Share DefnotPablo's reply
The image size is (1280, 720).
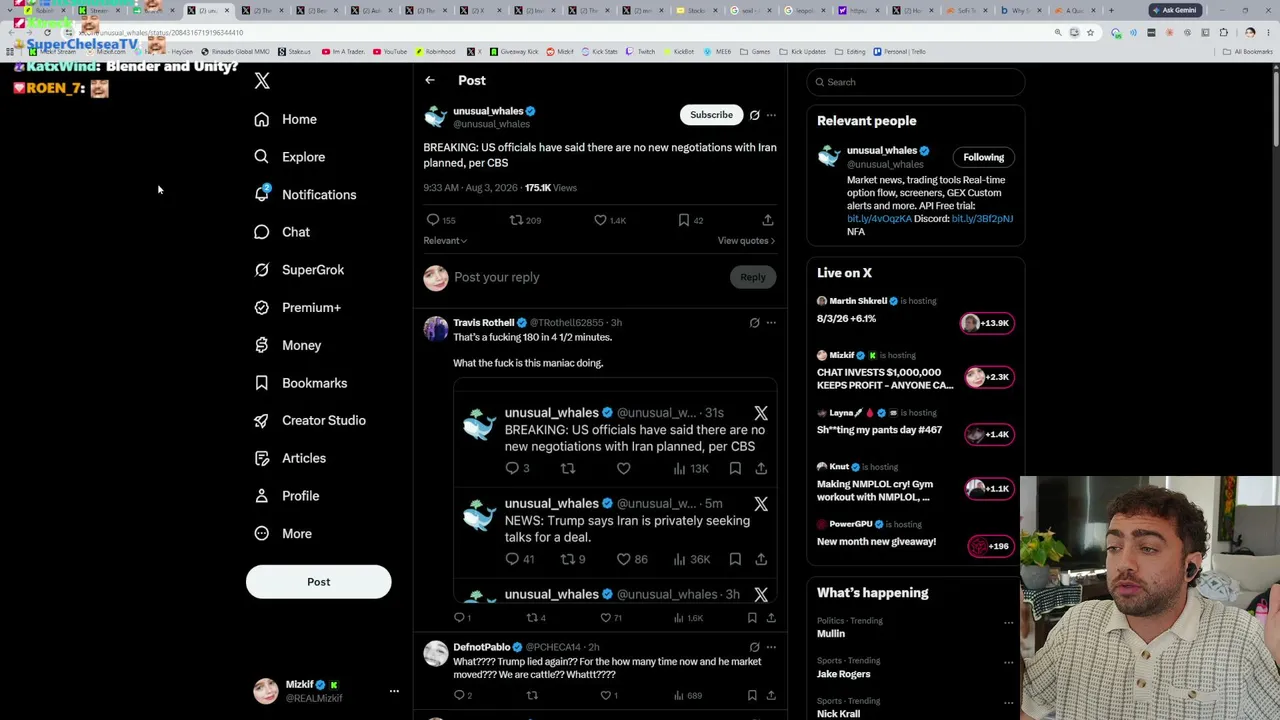pyautogui.click(x=771, y=695)
